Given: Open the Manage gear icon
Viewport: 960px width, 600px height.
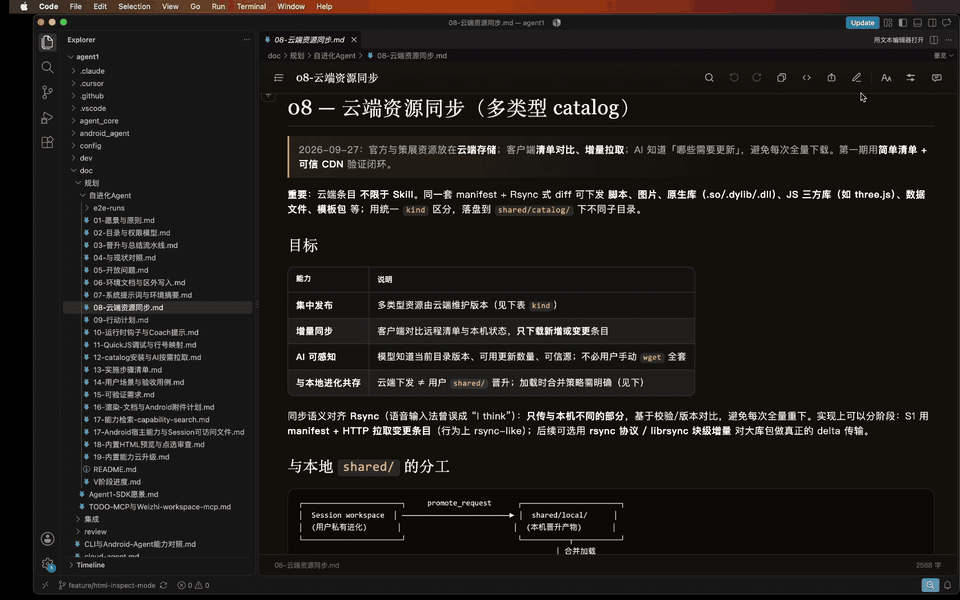Looking at the screenshot, I should point(47,564).
